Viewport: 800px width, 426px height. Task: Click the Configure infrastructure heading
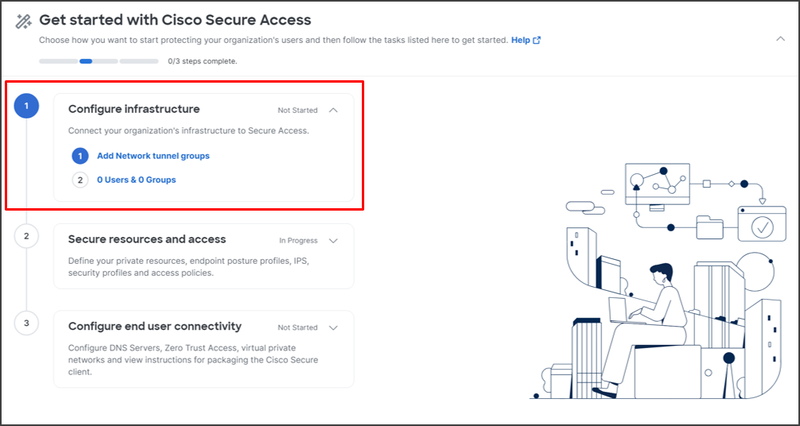(x=134, y=109)
